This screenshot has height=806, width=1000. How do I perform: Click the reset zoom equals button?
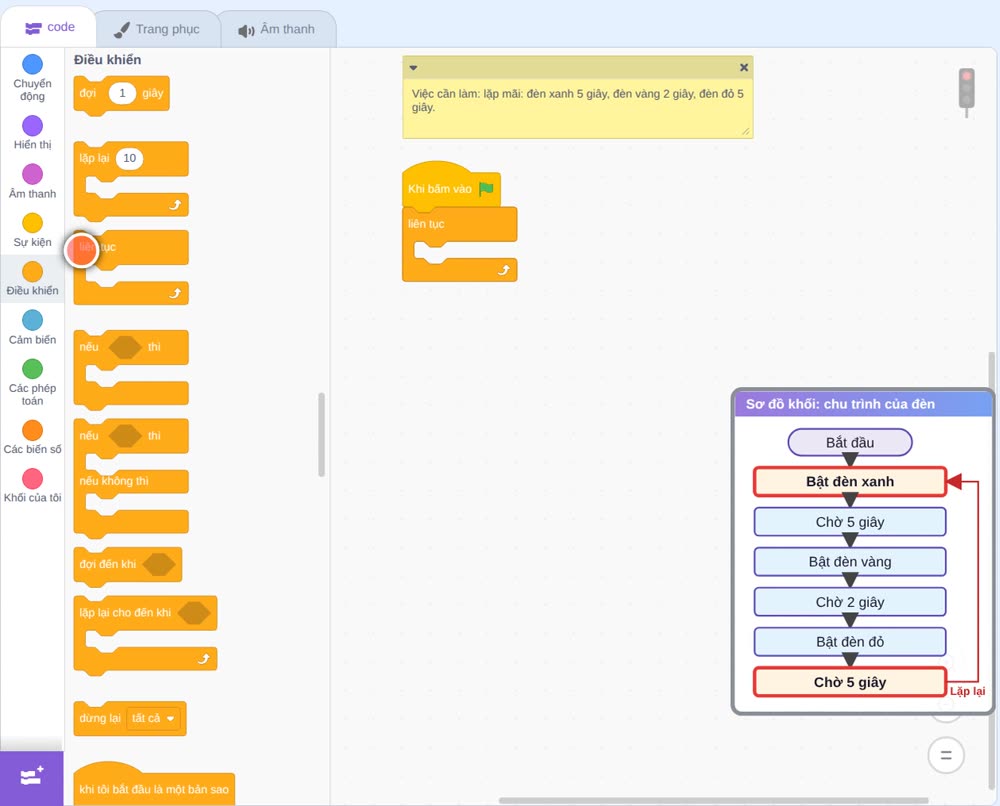point(946,756)
